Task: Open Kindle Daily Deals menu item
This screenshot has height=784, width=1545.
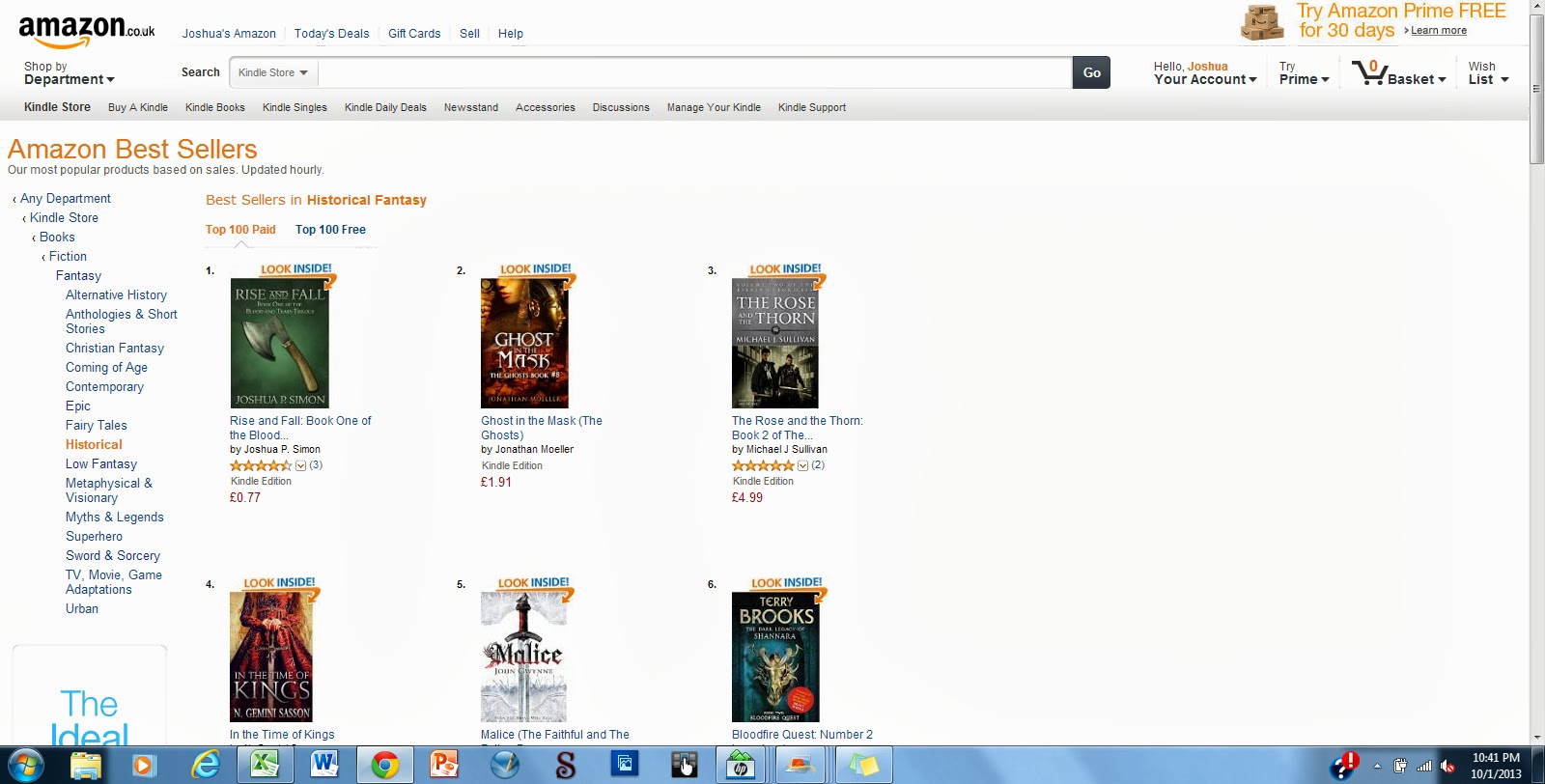Action: tap(385, 107)
